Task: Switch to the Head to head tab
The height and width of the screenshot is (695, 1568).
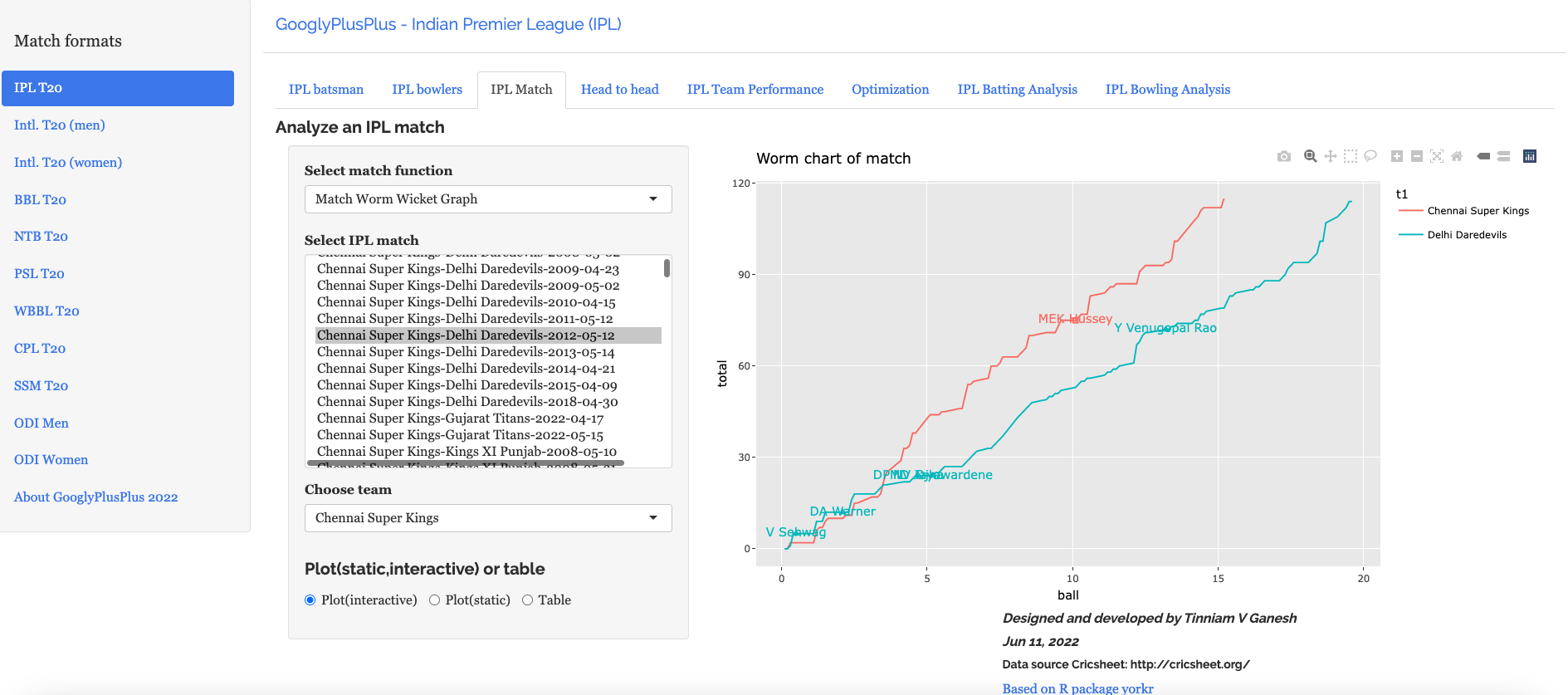Action: point(619,90)
